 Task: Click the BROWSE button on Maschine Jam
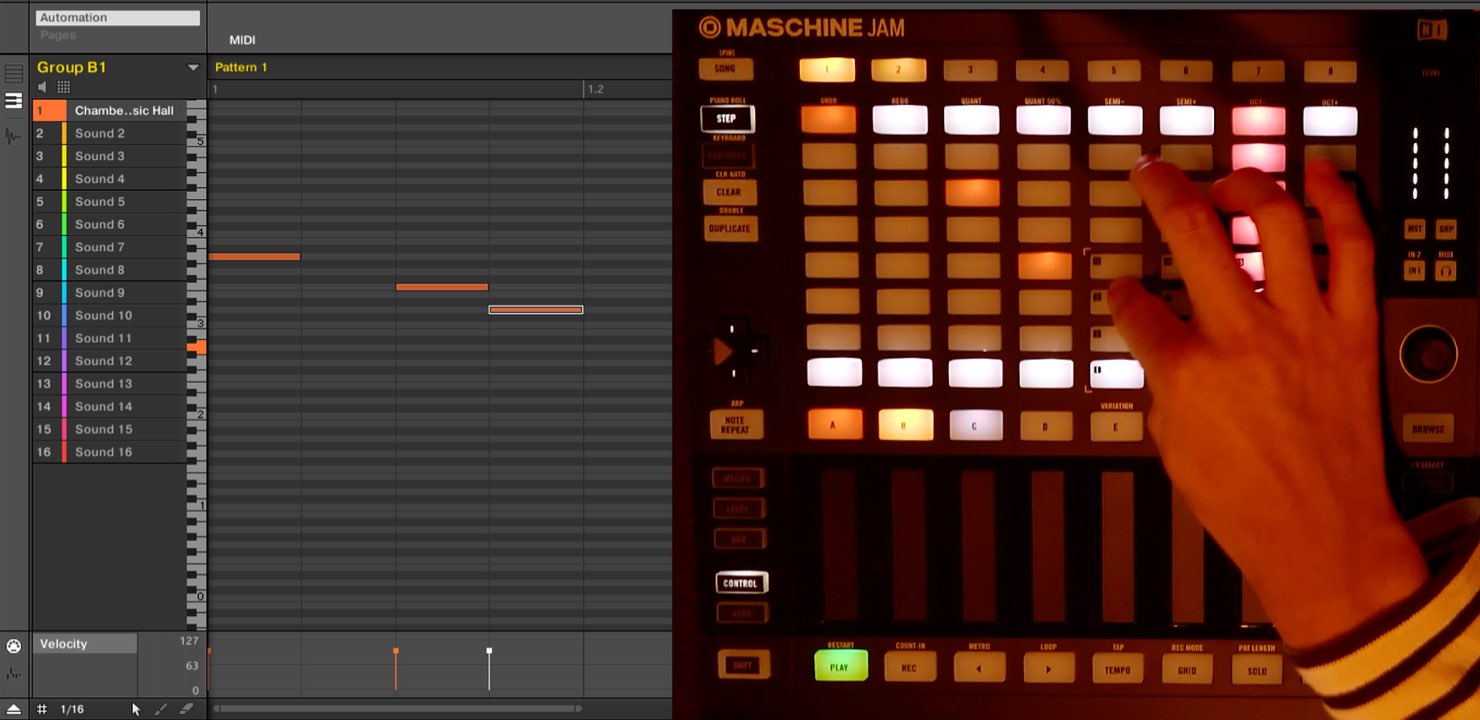(1428, 428)
